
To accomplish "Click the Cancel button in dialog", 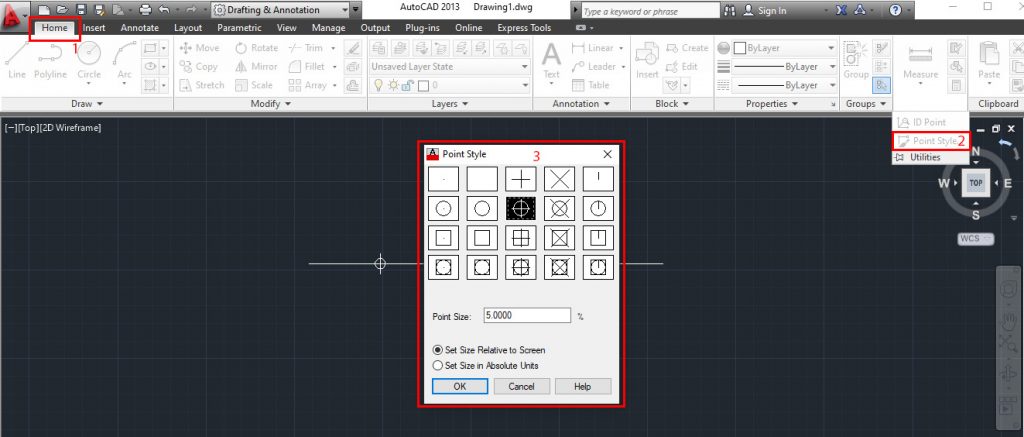I will tap(521, 386).
